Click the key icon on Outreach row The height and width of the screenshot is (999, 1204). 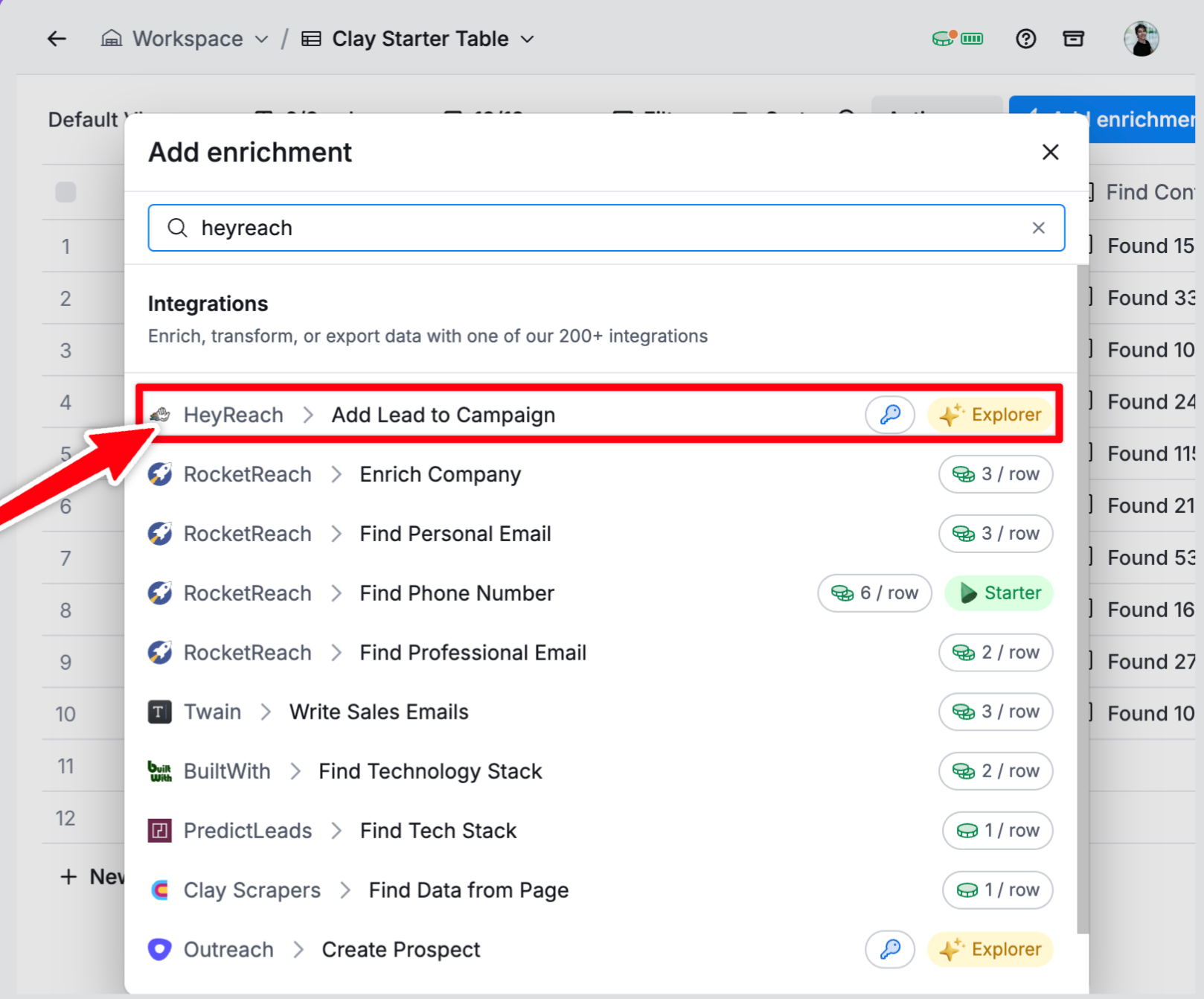click(x=890, y=950)
